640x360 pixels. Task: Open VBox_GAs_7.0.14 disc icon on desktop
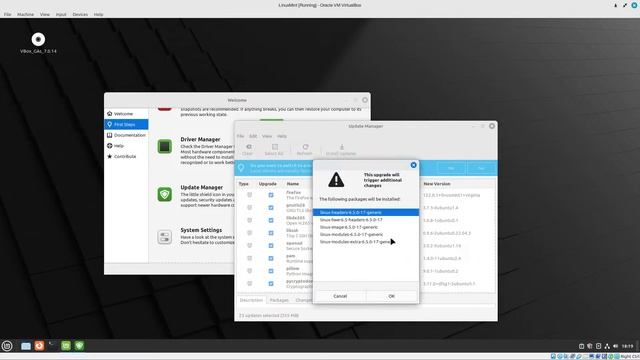(x=38, y=40)
